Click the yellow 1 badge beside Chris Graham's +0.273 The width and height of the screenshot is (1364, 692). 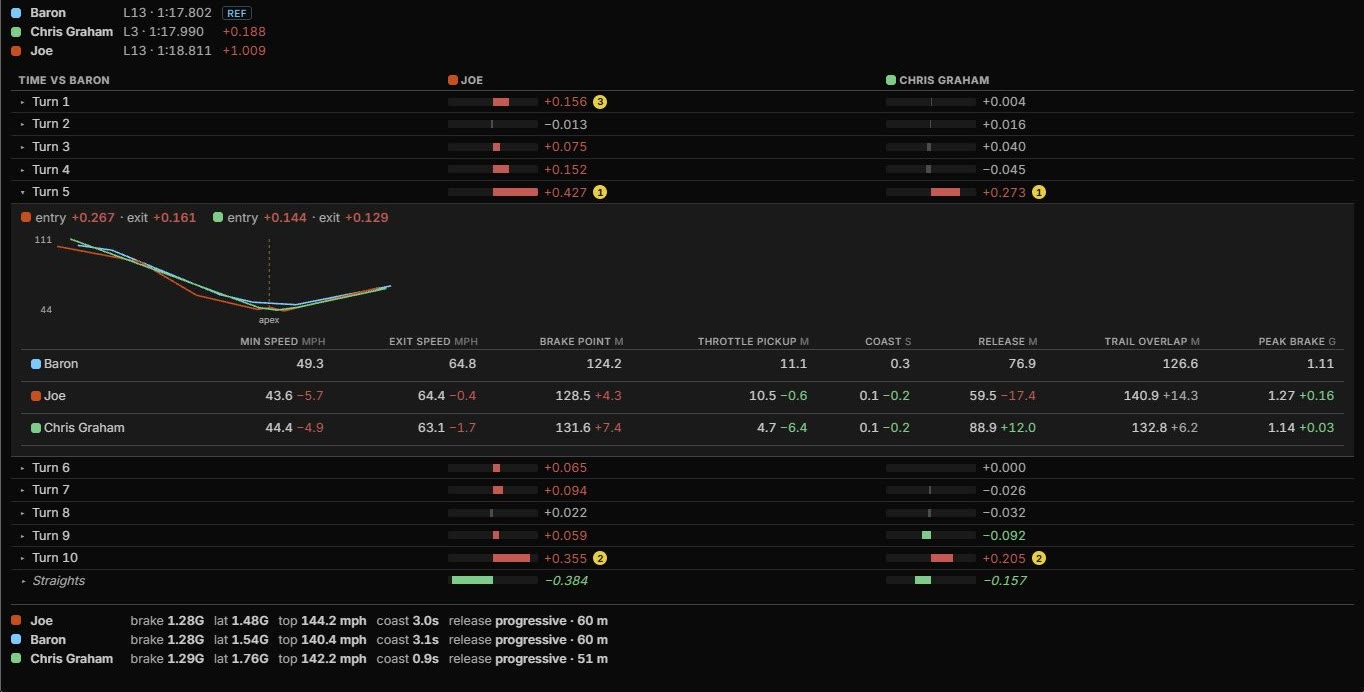[x=1039, y=192]
